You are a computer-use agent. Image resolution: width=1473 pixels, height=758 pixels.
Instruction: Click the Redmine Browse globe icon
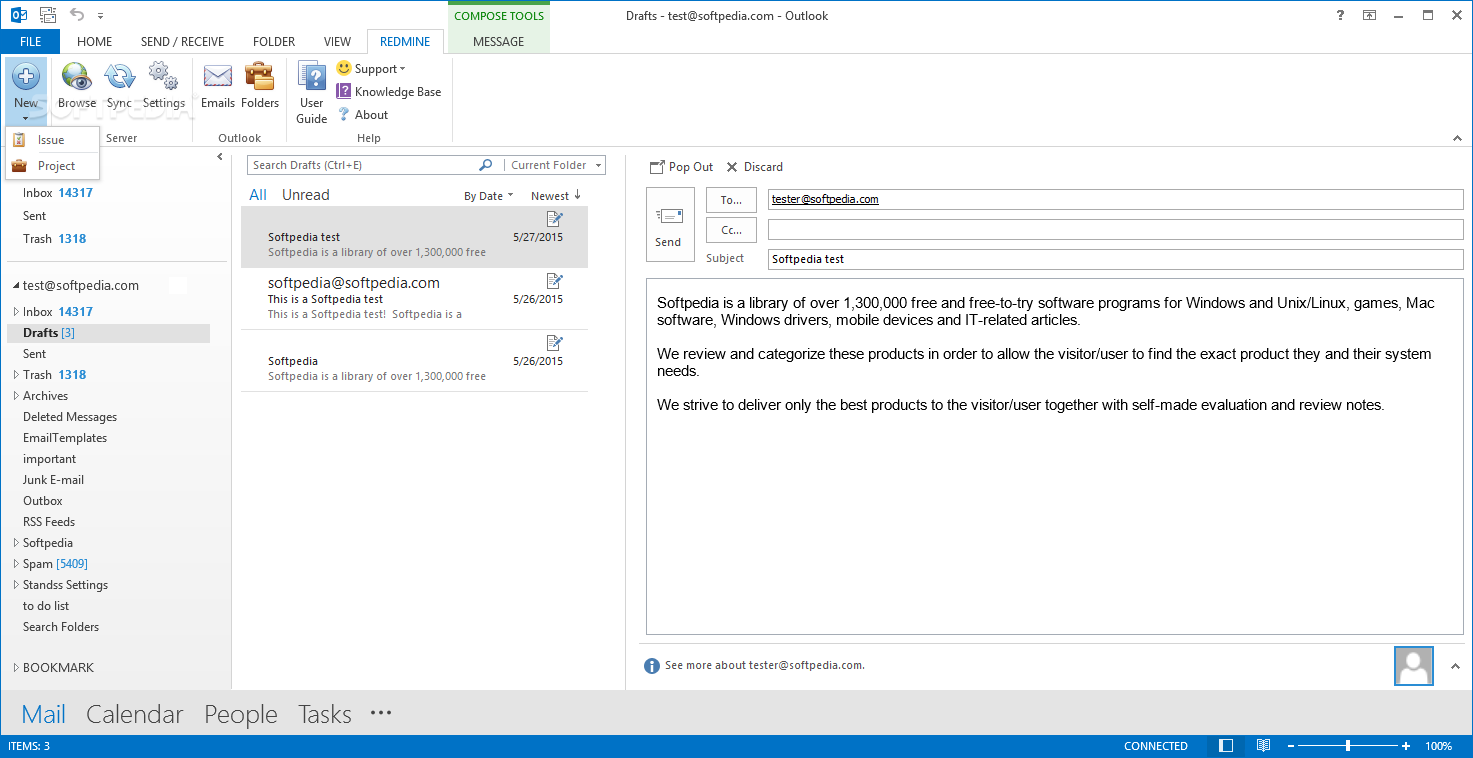click(77, 77)
